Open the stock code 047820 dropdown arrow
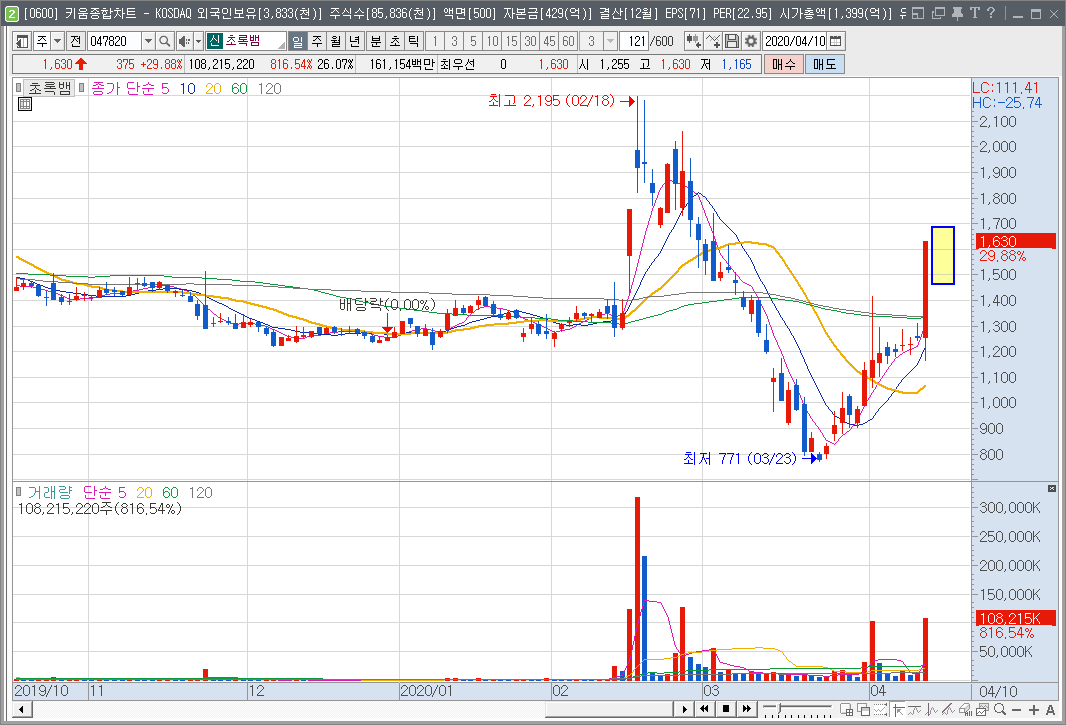 tap(148, 41)
